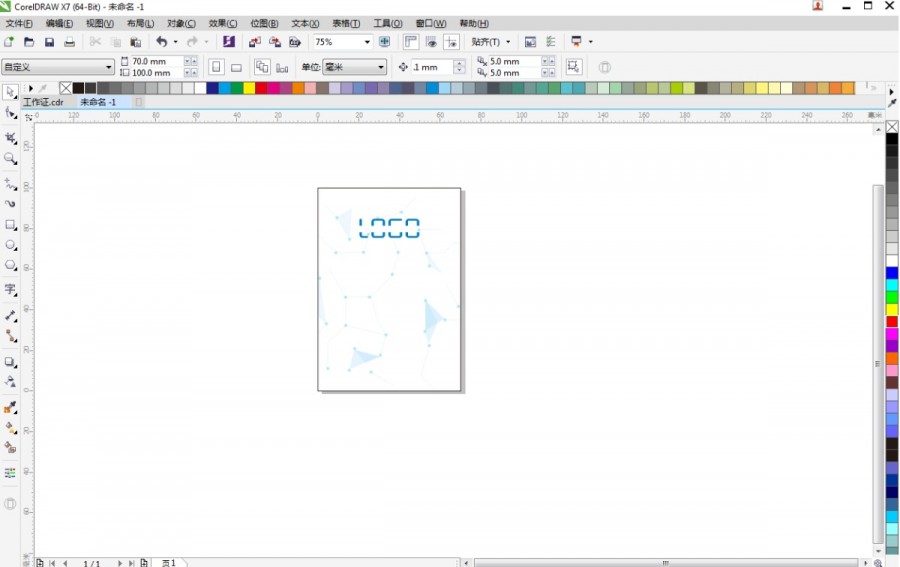
Task: Open the 编辑(E) menu
Action: point(59,24)
